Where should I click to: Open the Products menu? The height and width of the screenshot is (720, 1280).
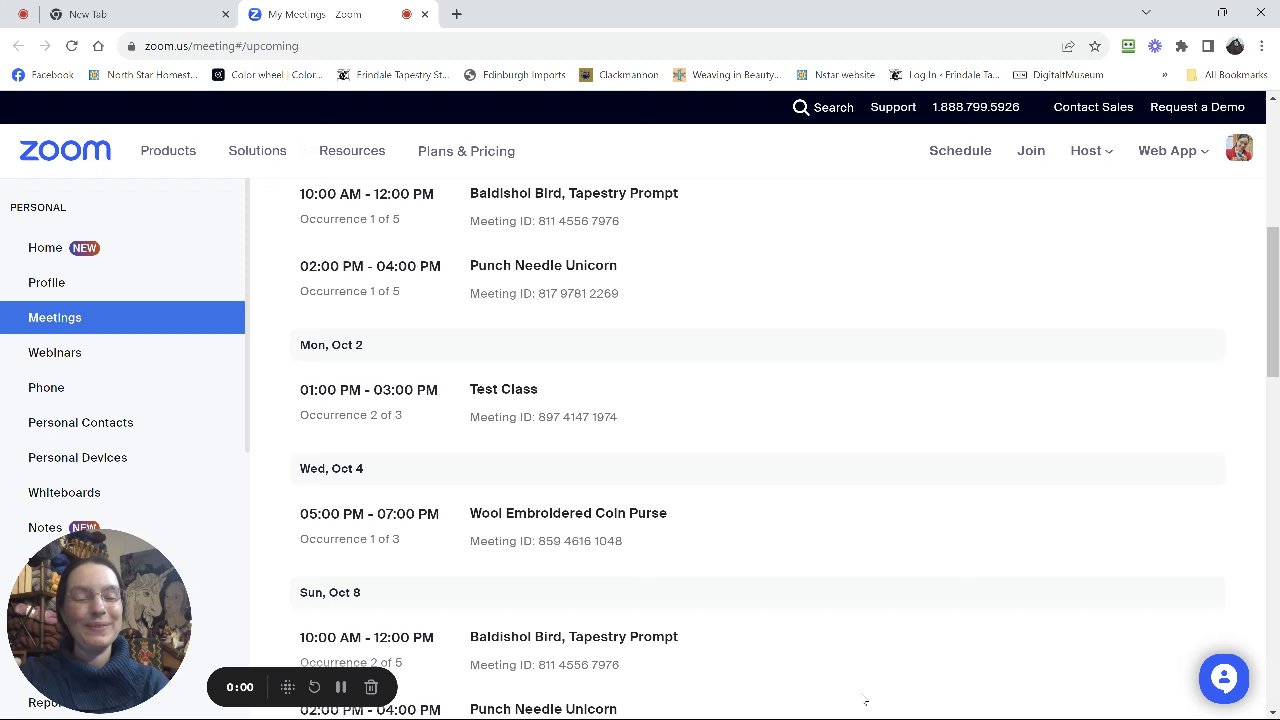pyautogui.click(x=168, y=150)
